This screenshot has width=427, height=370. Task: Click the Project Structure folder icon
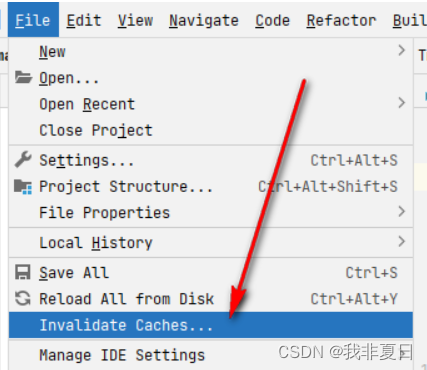coord(23,186)
